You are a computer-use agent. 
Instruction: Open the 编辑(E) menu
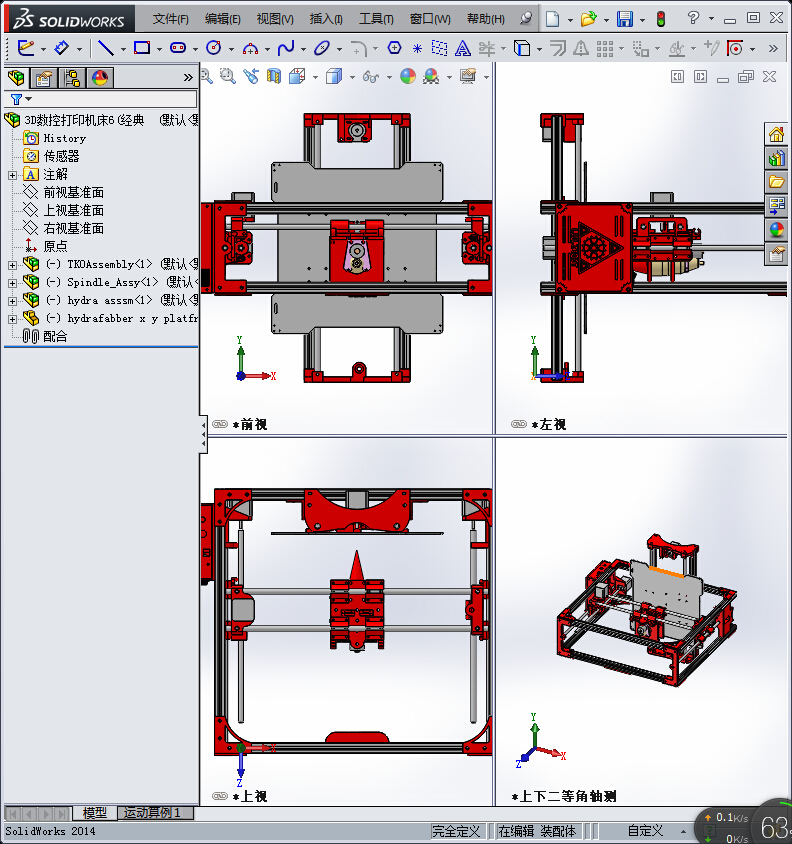(x=222, y=19)
